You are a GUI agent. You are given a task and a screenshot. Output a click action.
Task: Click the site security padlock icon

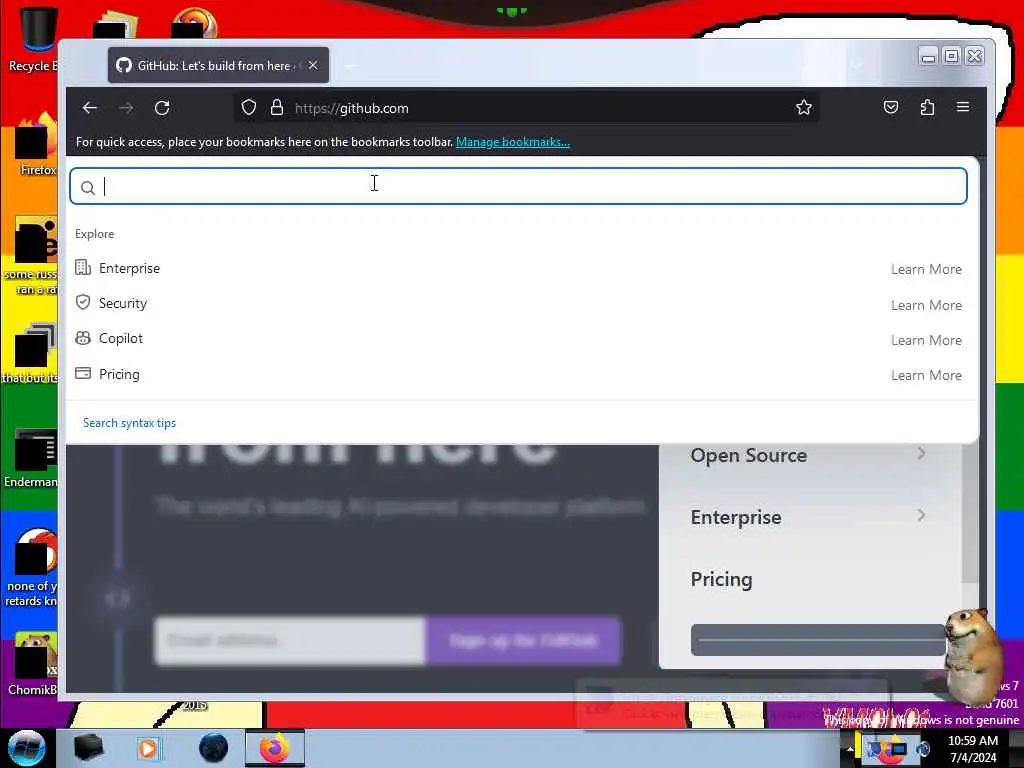[x=277, y=108]
